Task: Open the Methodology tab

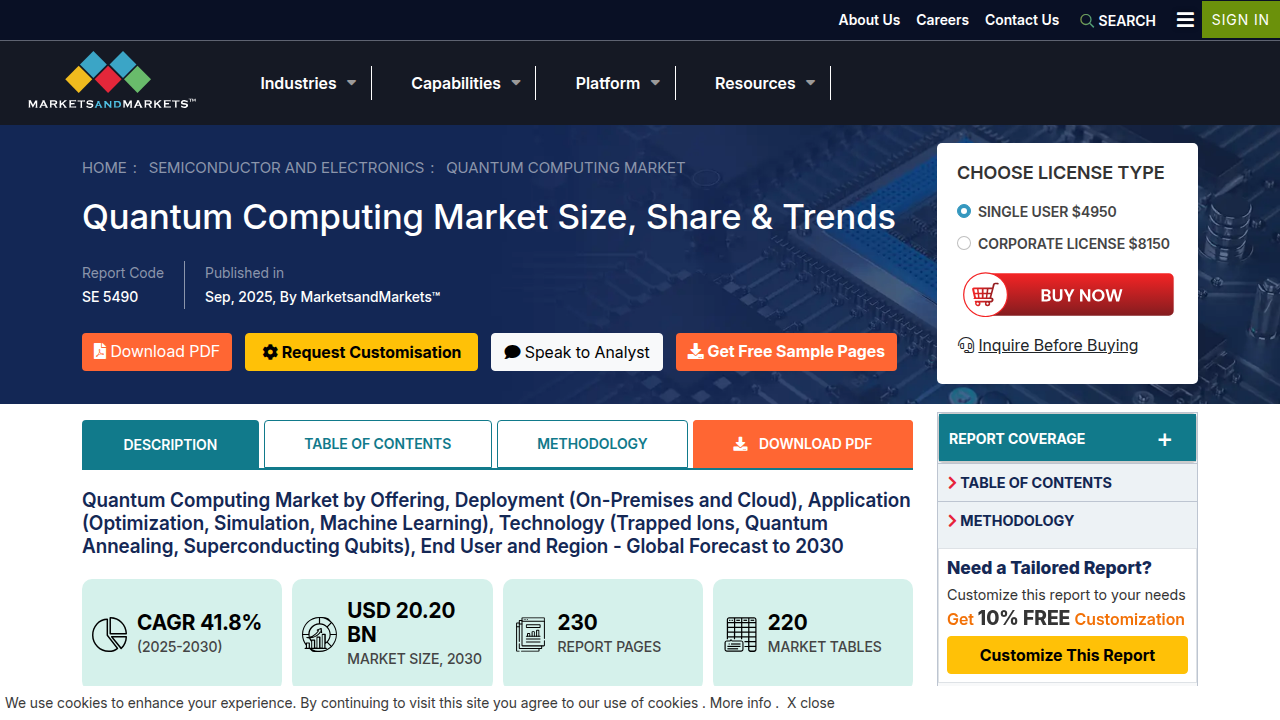Action: tap(592, 444)
